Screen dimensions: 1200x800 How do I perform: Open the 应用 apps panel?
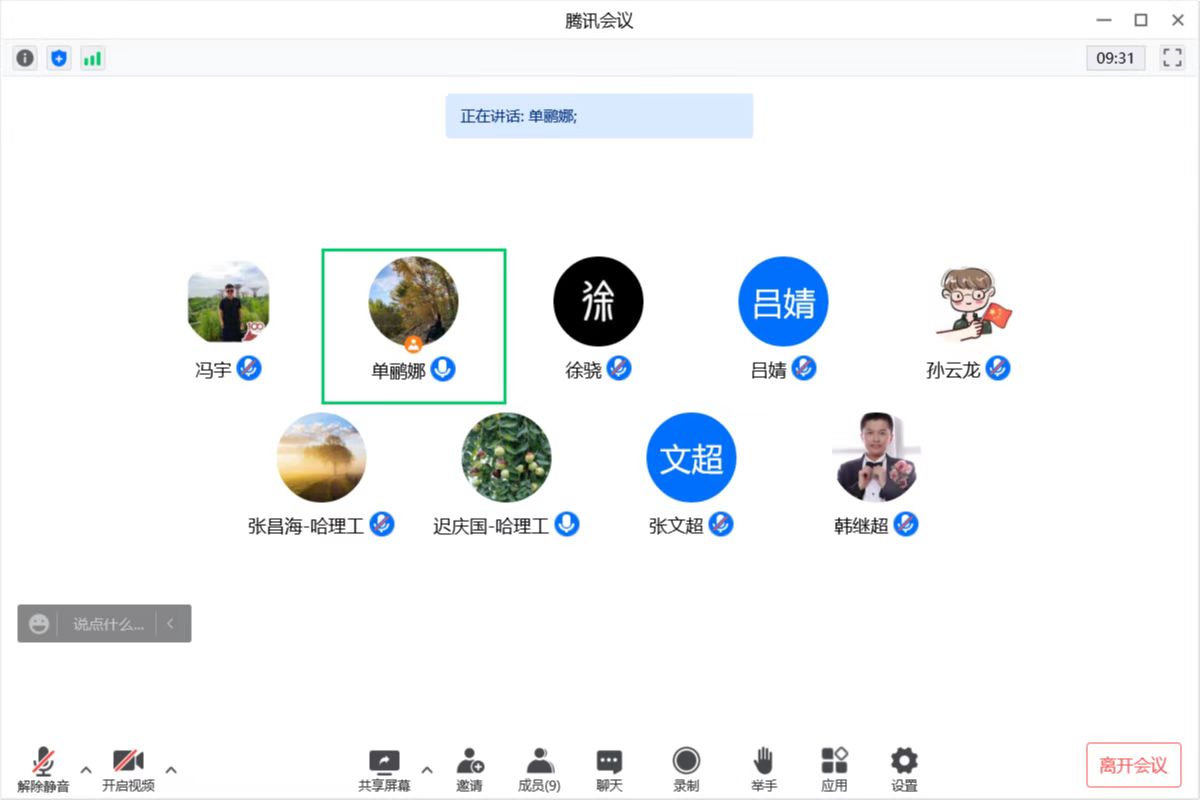[834, 768]
